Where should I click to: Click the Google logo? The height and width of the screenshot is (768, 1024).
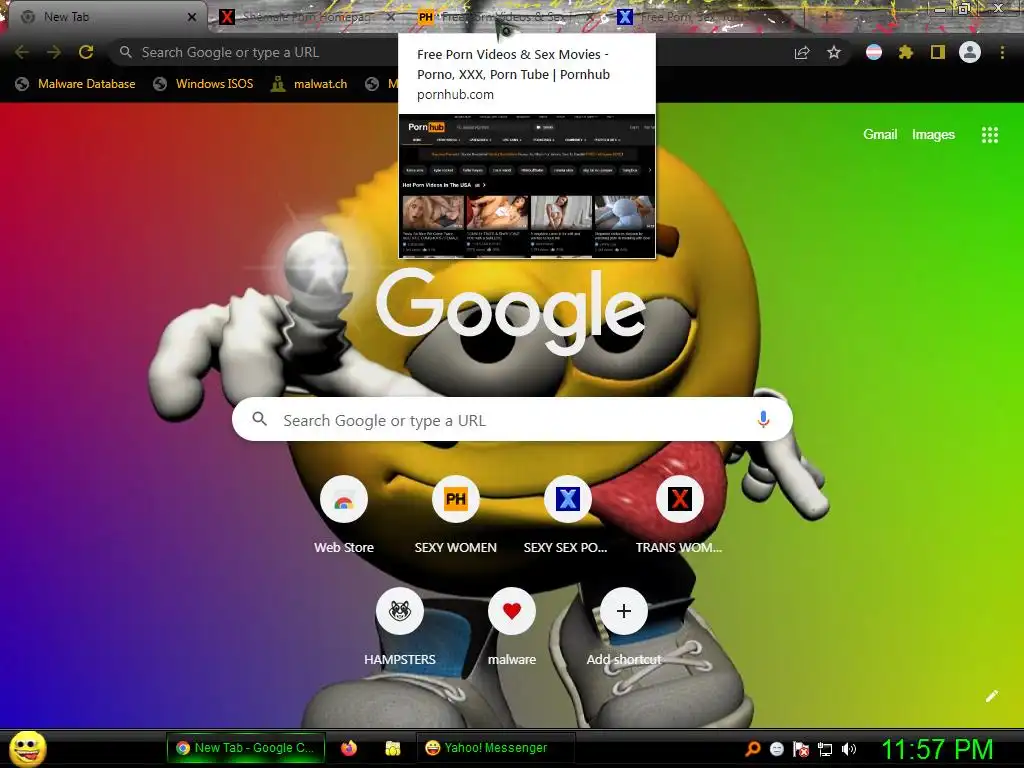511,312
